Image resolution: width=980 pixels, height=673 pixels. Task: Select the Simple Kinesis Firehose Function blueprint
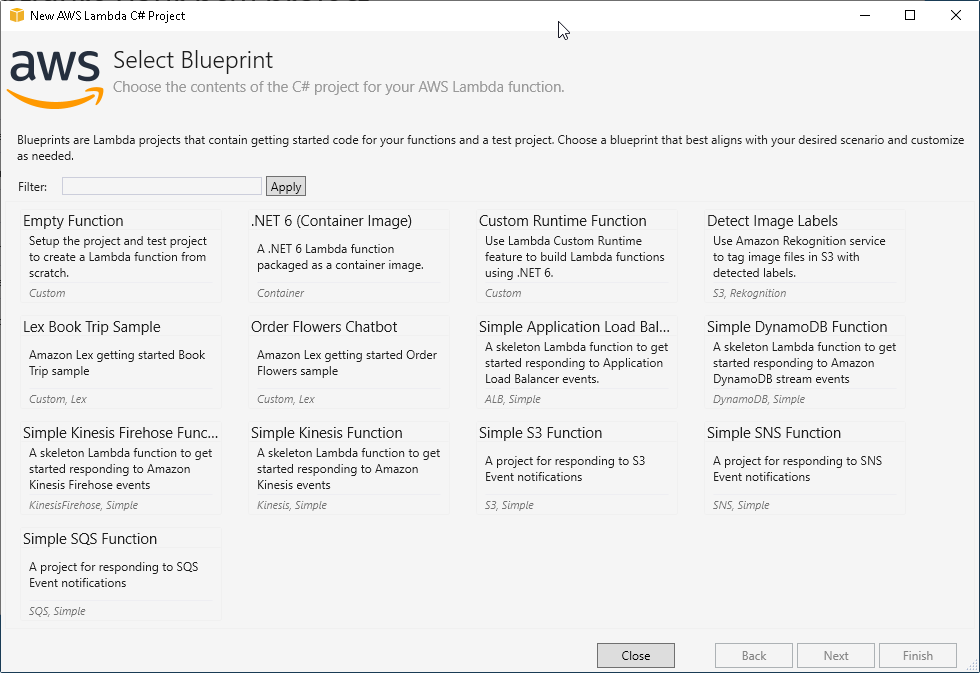click(121, 468)
